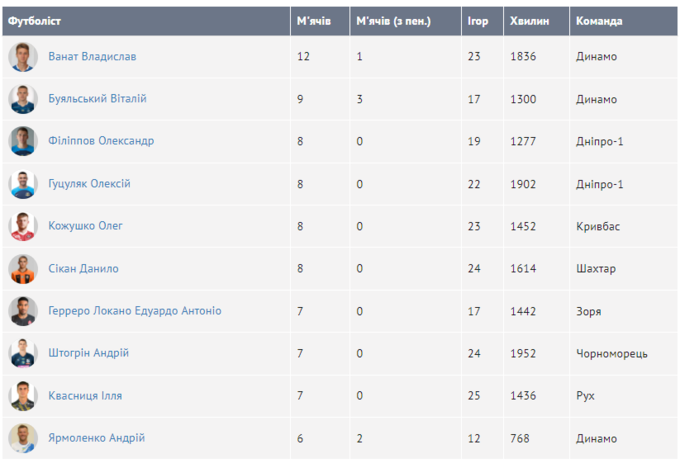The width and height of the screenshot is (680, 468).
Task: Open Квасниця Ілля player link
Action: [85, 396]
